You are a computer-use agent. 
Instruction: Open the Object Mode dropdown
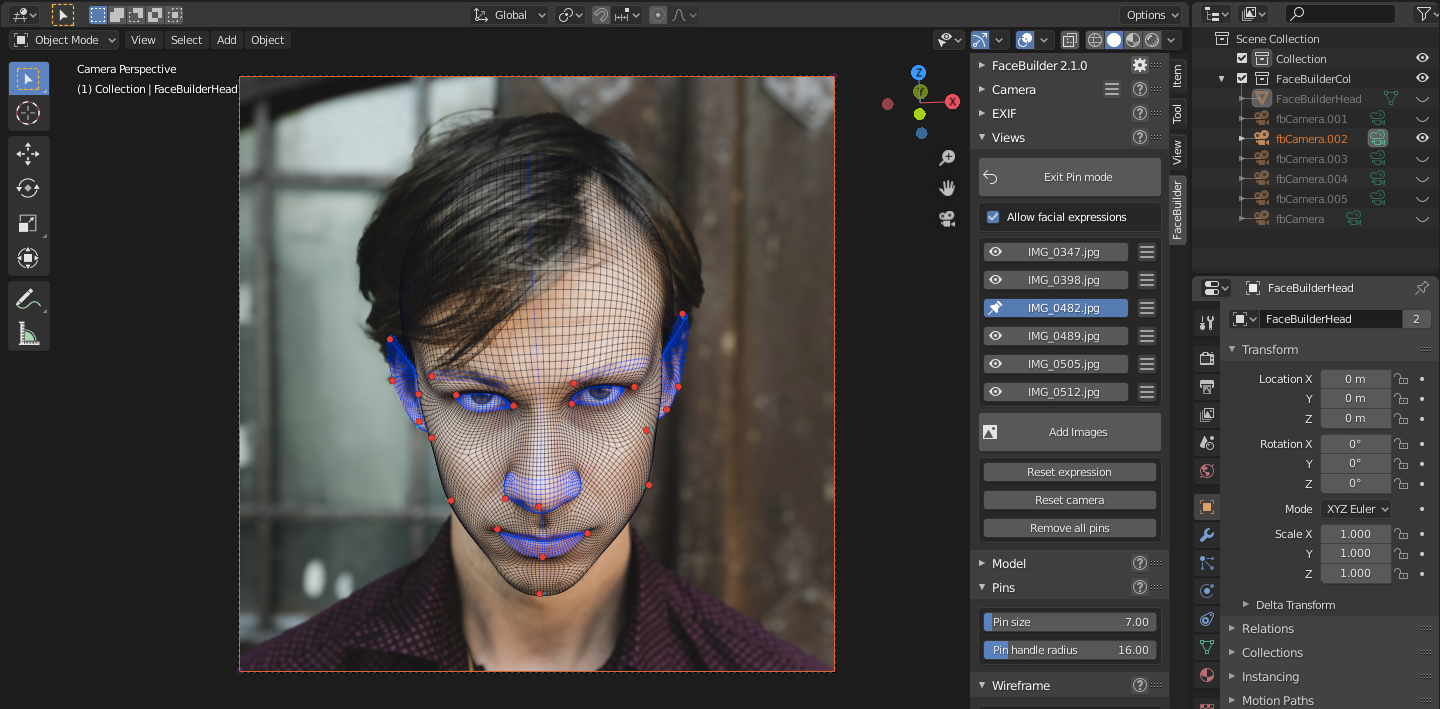click(65, 40)
